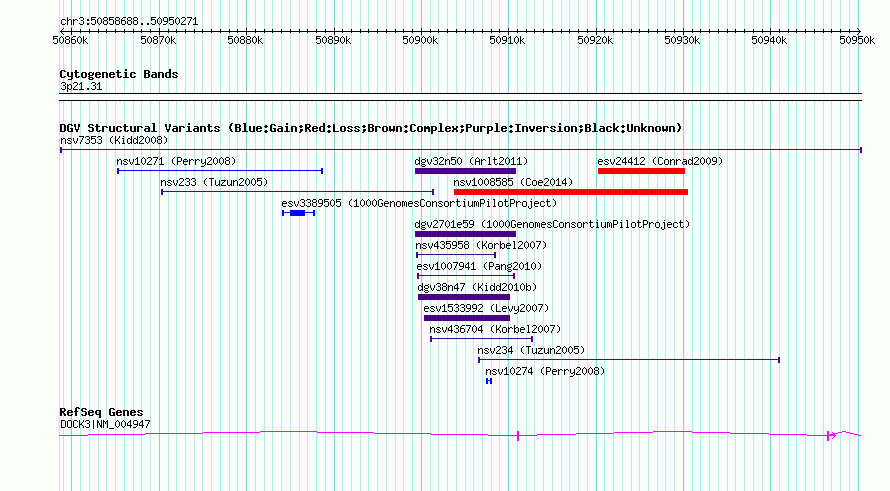Click ruler tick label 50880k
890x491 pixels.
(245, 40)
